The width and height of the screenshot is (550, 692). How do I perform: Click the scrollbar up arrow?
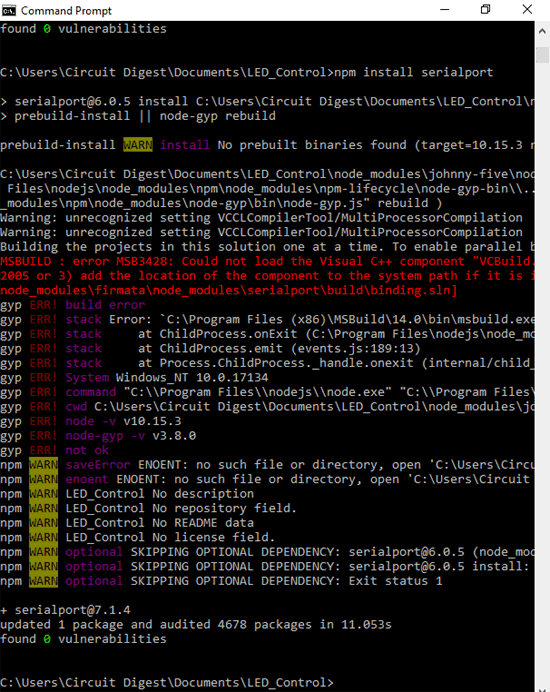(542, 31)
